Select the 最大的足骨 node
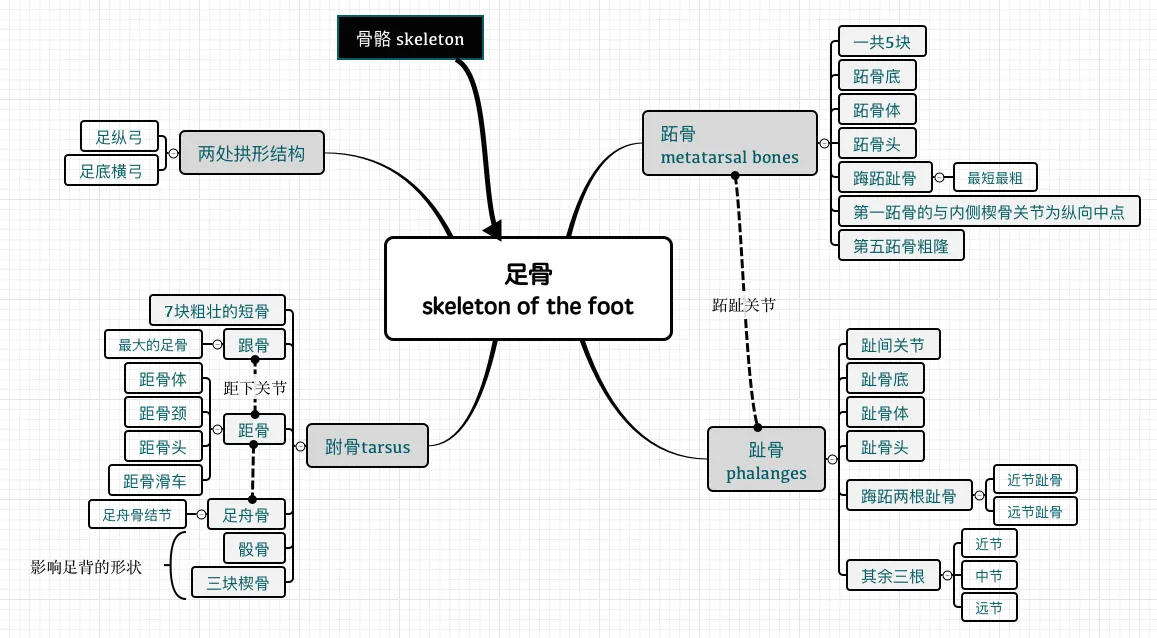1157x638 pixels. (153, 344)
